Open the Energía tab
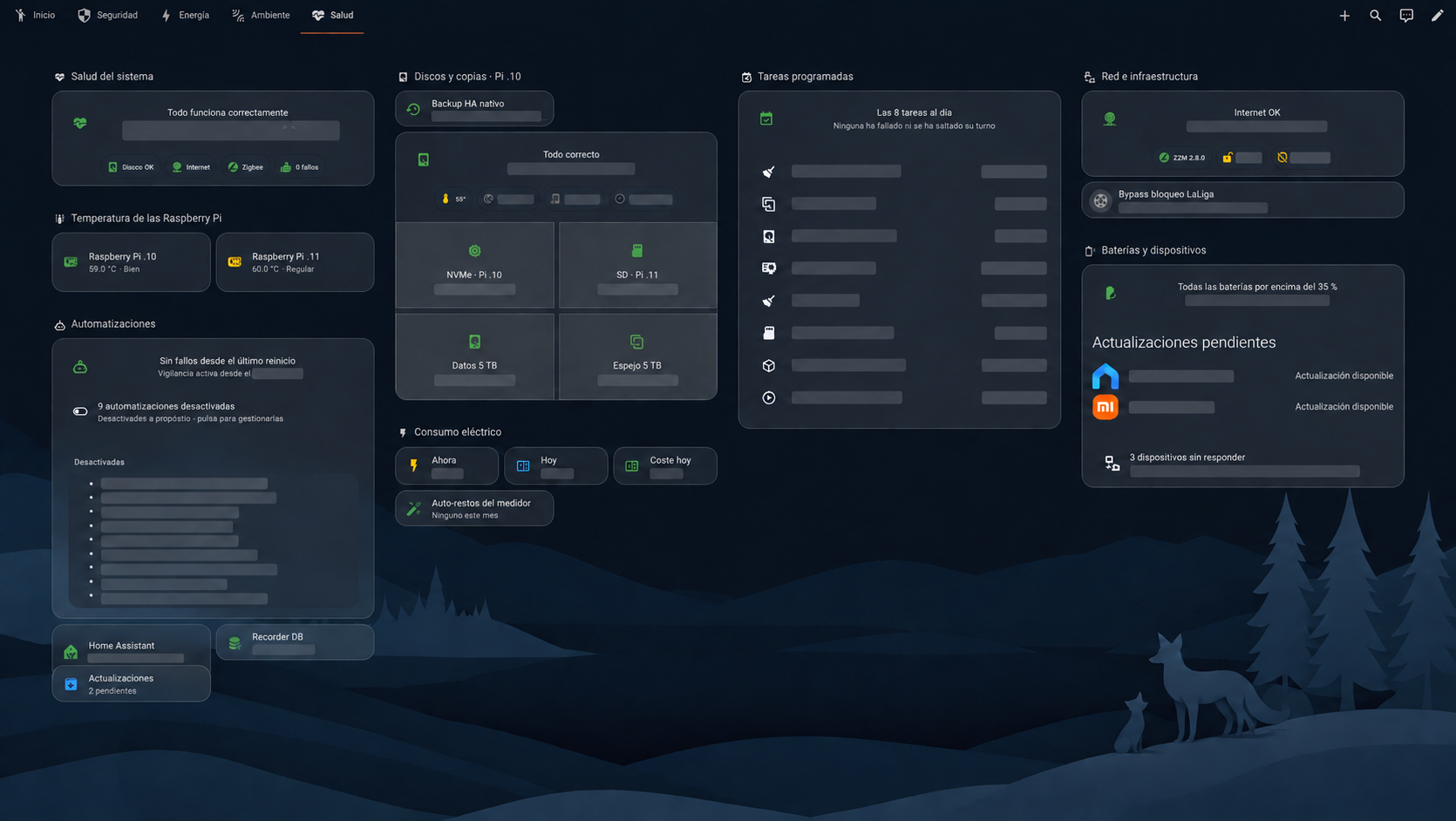This screenshot has width=1456, height=821. 186,15
